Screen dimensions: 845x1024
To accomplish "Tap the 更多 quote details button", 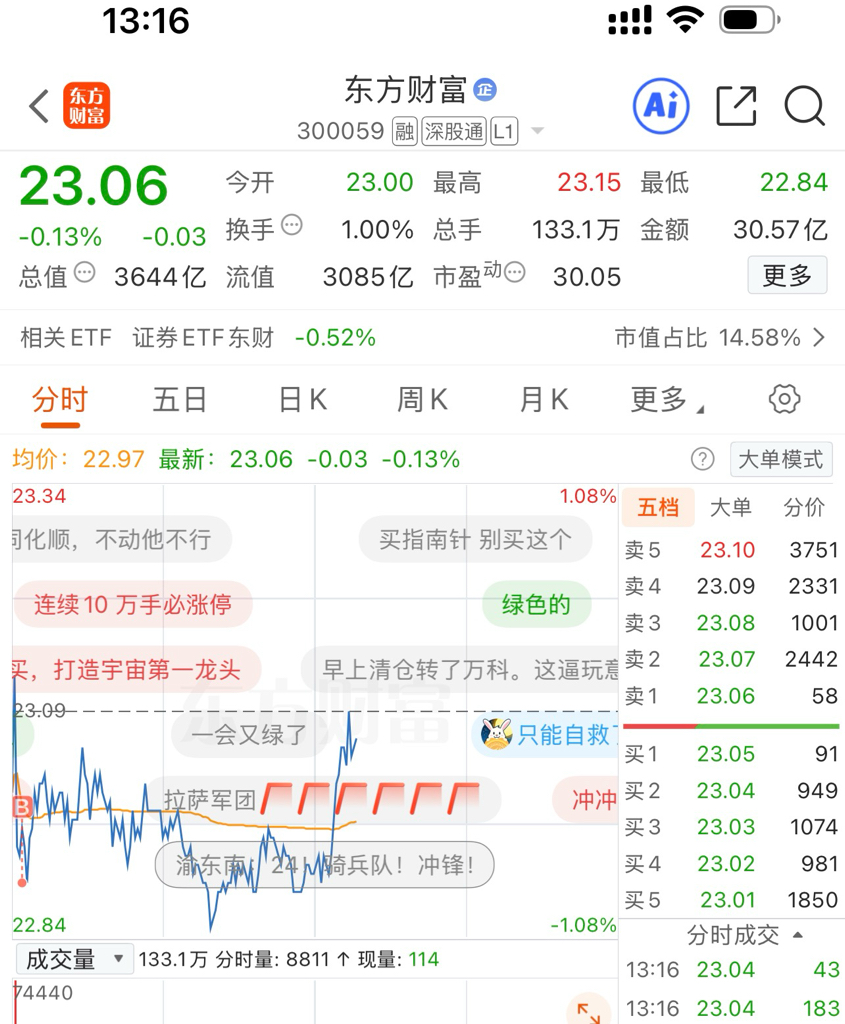I will pyautogui.click(x=787, y=275).
